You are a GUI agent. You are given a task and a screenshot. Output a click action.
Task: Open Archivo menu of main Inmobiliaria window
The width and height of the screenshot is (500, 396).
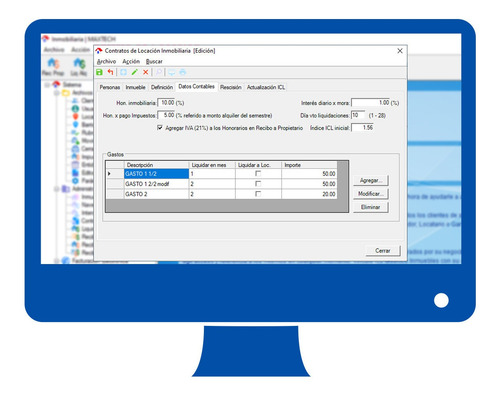(x=54, y=49)
